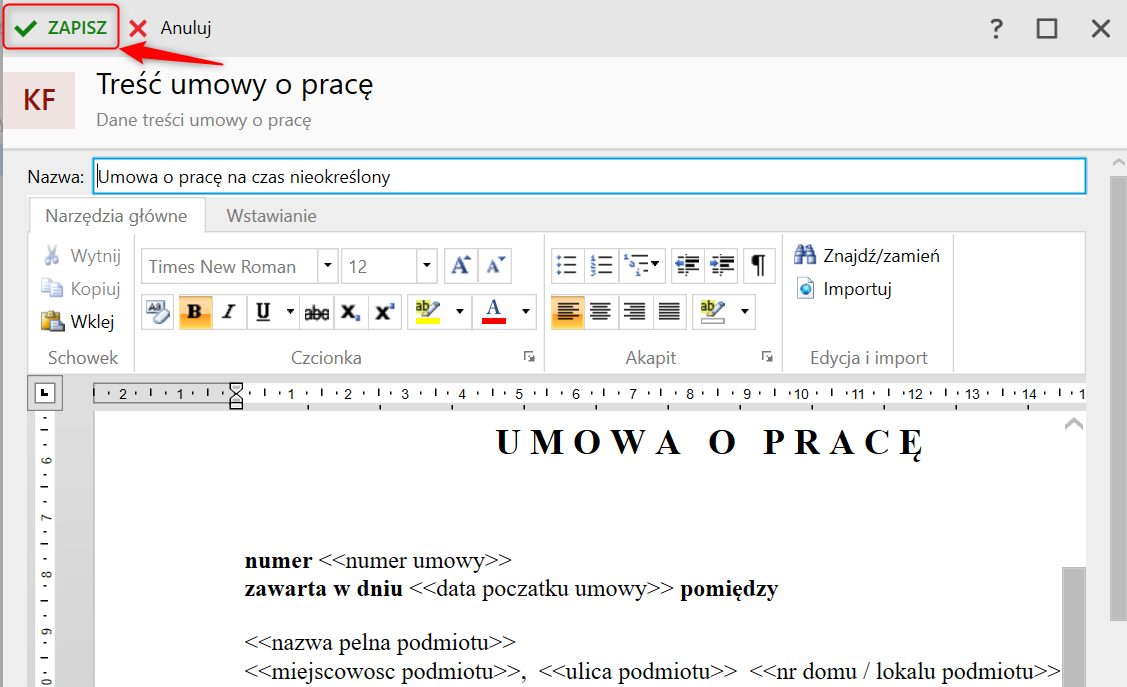Click the Nazwa name input field
Viewport: 1127px width, 687px height.
click(588, 177)
